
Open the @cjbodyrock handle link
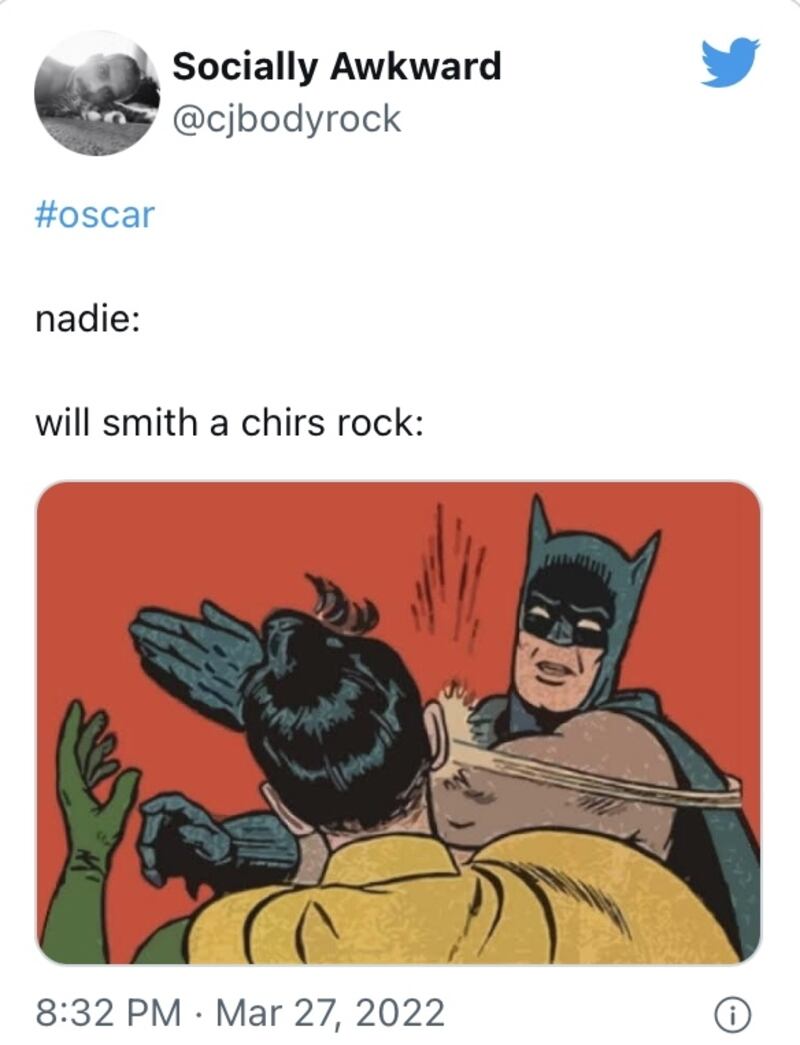tap(287, 119)
